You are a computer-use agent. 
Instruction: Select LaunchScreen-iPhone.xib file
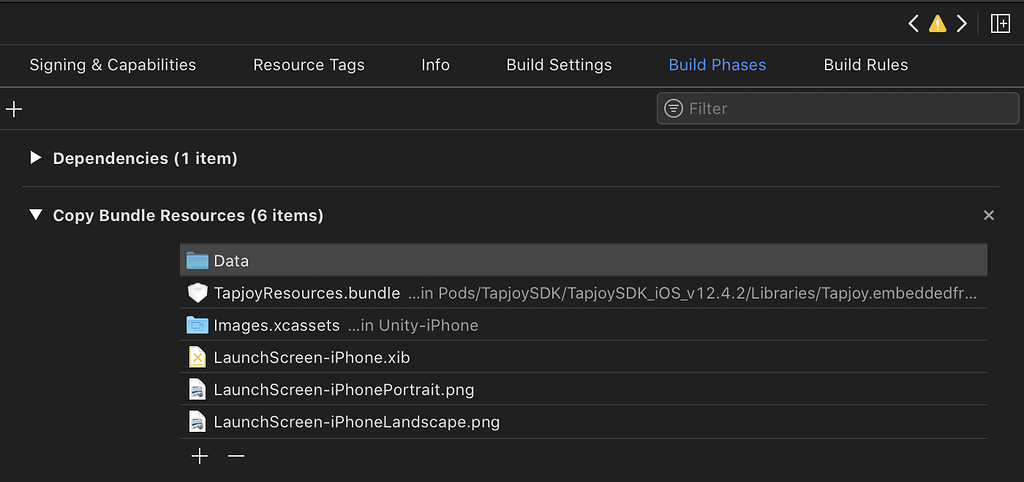[x=312, y=357]
